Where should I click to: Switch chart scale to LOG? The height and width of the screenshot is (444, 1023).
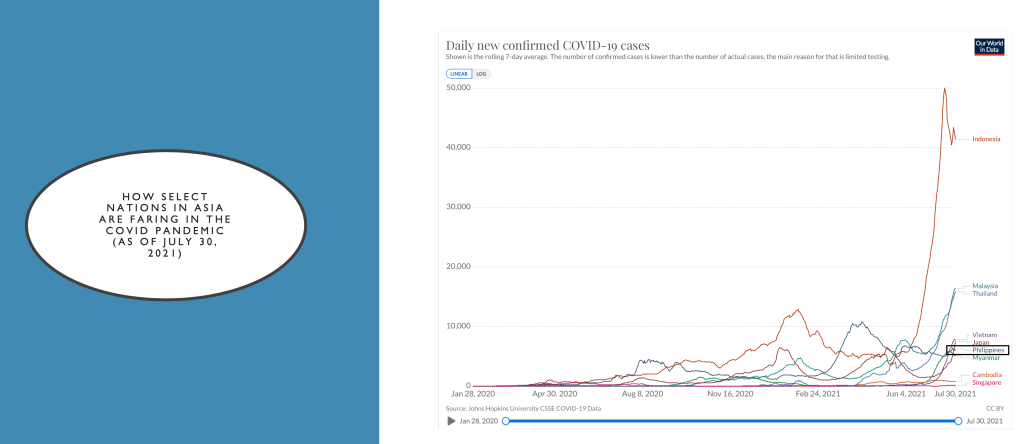pos(481,74)
